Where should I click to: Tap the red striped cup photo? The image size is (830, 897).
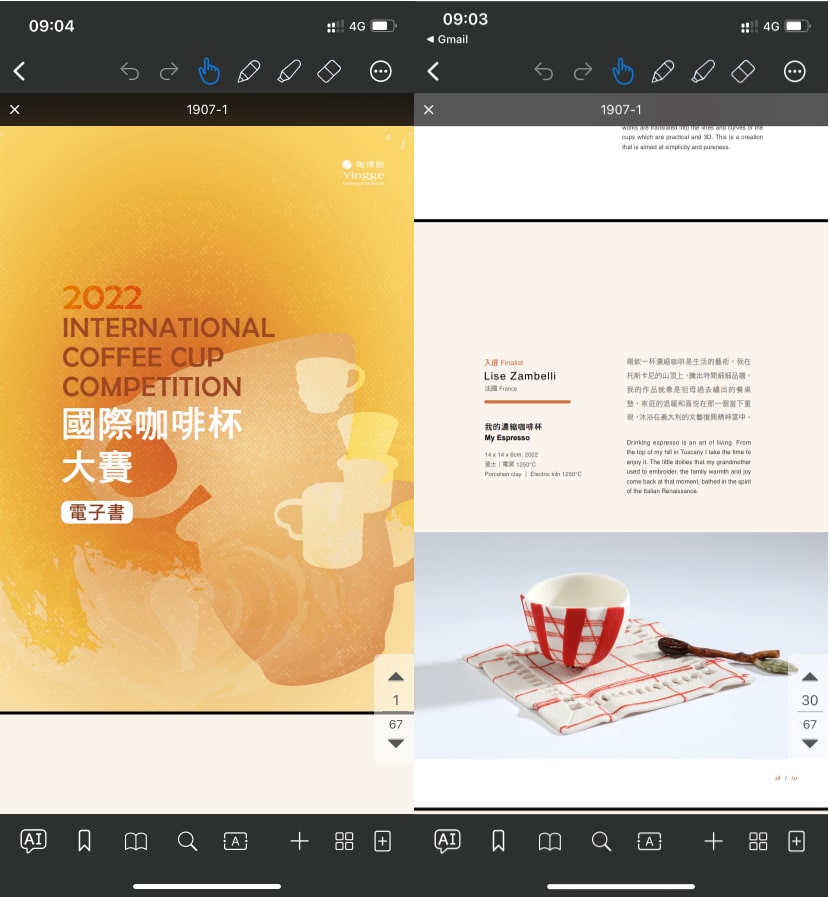pyautogui.click(x=621, y=646)
